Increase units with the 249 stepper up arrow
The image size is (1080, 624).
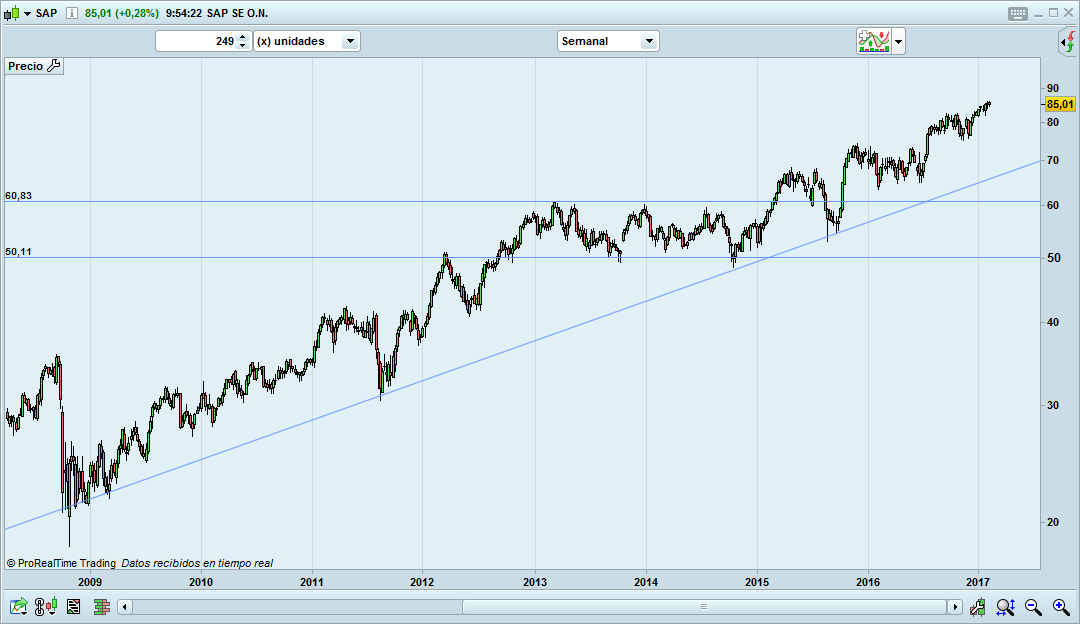click(242, 37)
